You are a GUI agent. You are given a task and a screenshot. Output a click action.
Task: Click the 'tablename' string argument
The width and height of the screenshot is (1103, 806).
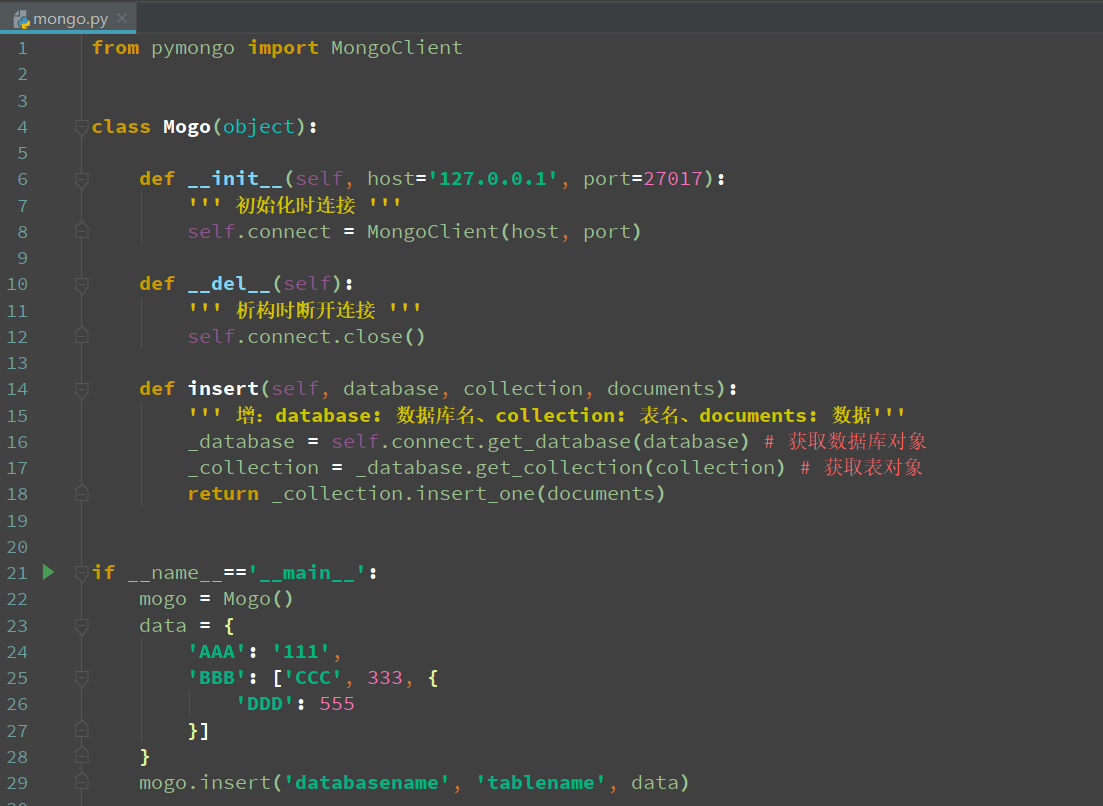click(540, 783)
